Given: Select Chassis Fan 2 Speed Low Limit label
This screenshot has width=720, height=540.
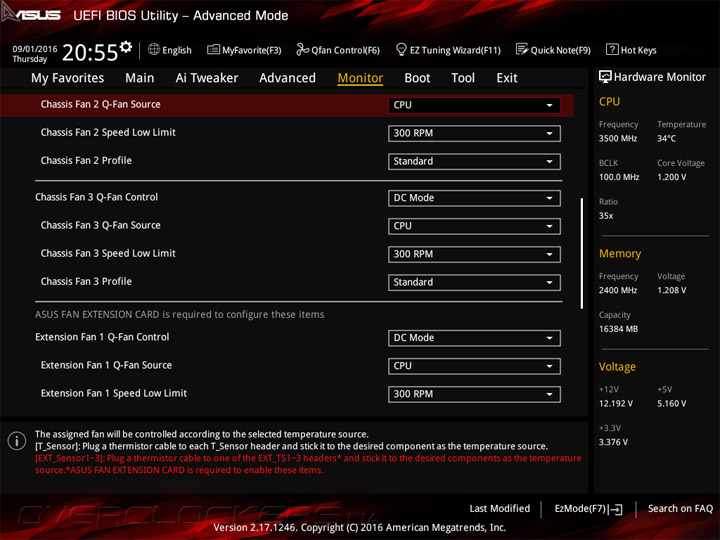Looking at the screenshot, I should coord(108,132).
